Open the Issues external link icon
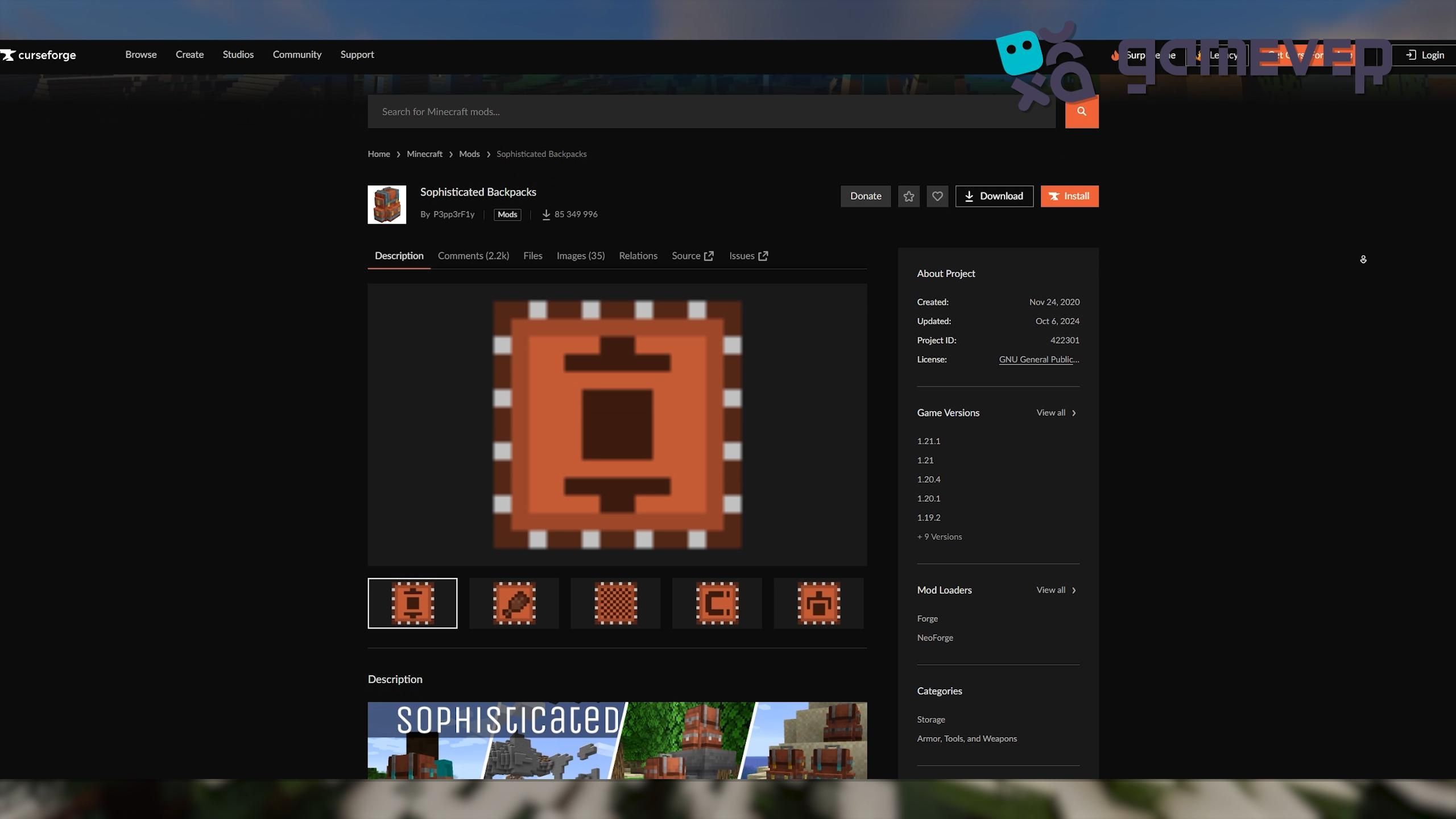This screenshot has width=1456, height=819. (763, 255)
